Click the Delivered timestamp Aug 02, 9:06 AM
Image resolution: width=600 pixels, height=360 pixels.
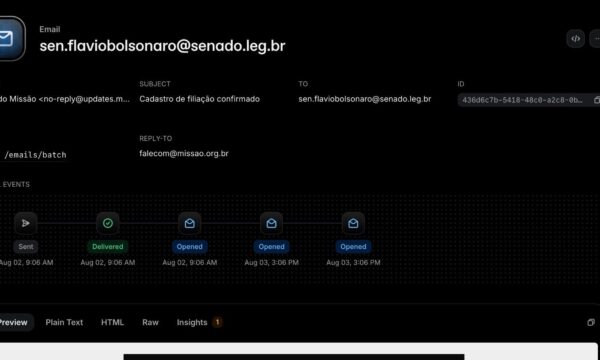[108, 262]
